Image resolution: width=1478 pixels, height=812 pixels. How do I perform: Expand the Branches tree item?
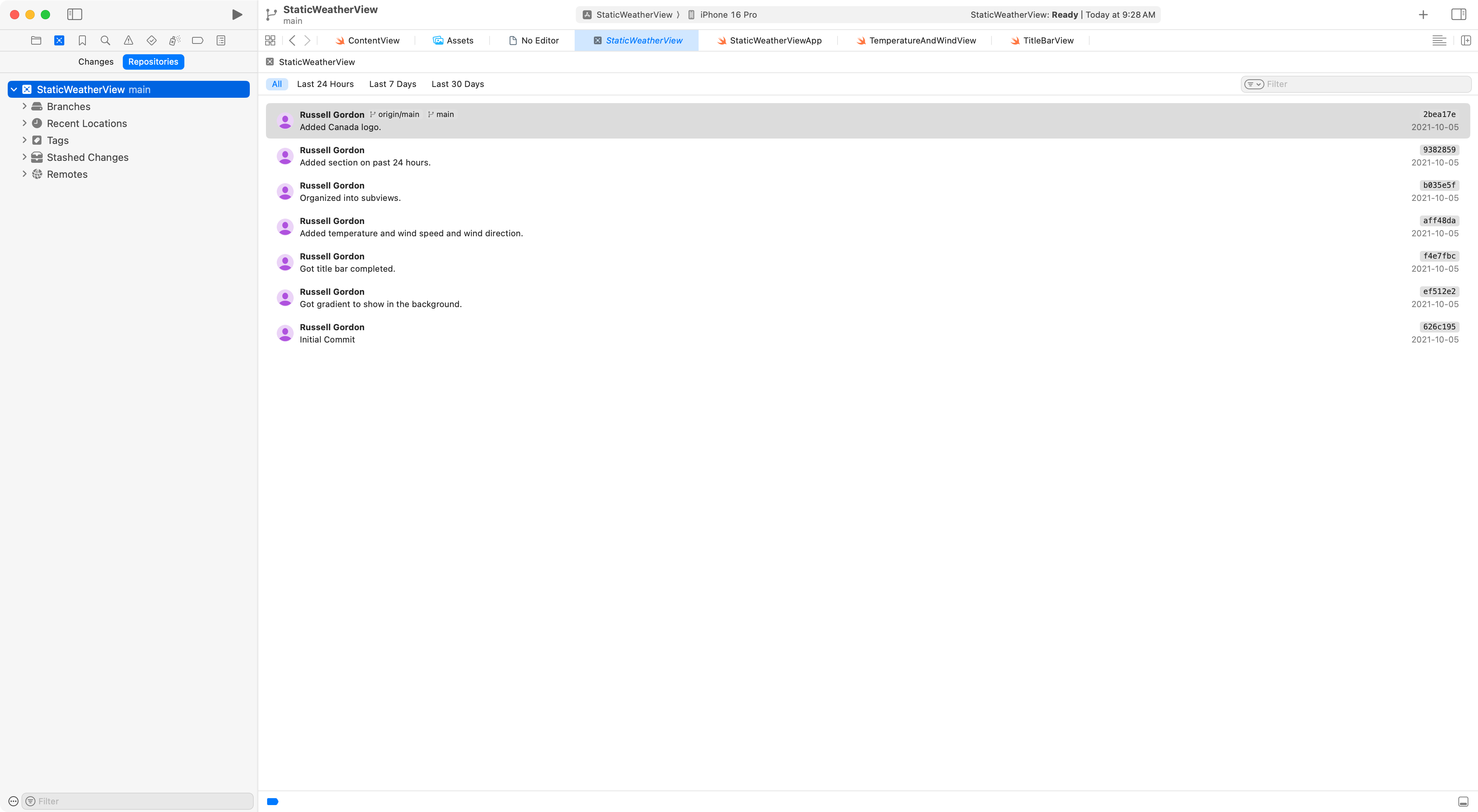pos(24,106)
